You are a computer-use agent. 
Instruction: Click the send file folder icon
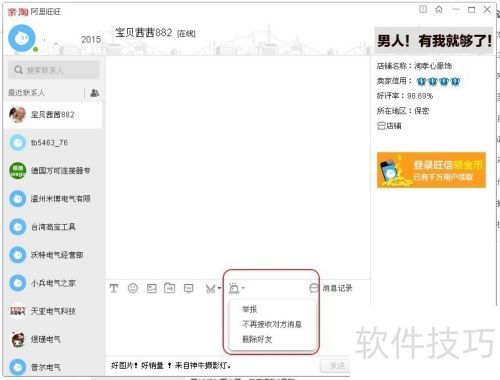170,288
